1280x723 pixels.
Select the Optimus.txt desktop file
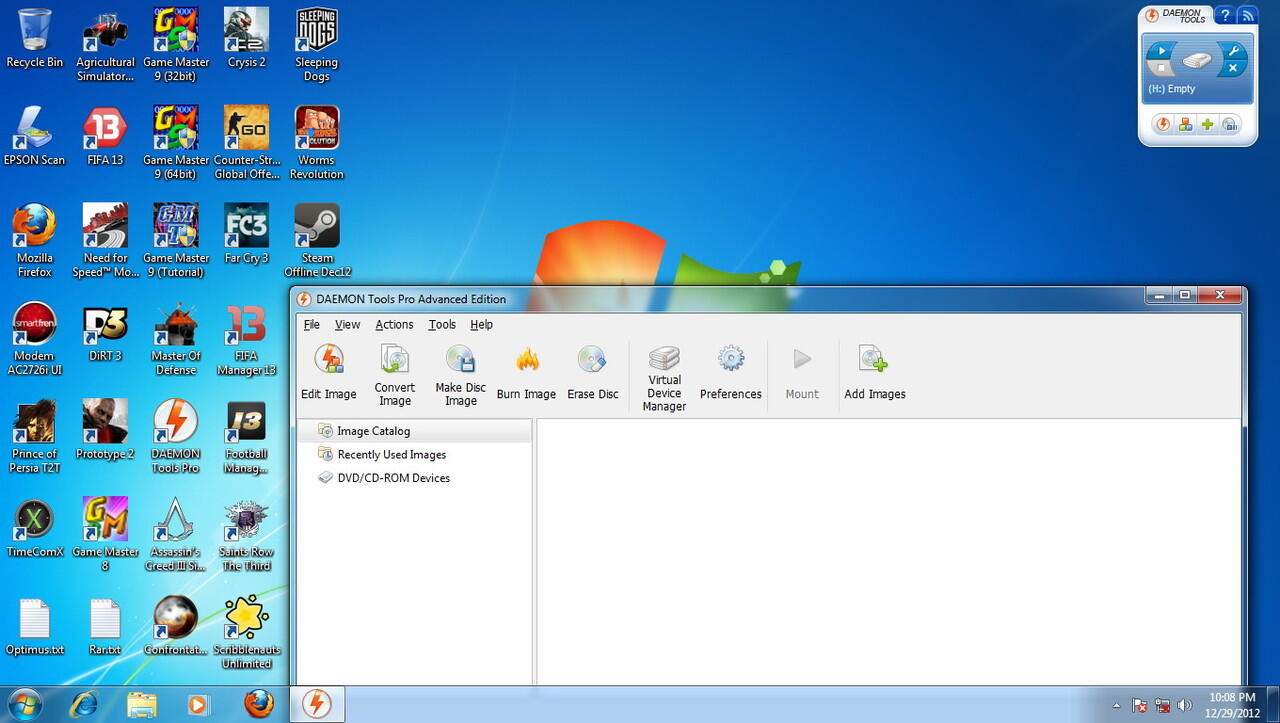click(34, 627)
